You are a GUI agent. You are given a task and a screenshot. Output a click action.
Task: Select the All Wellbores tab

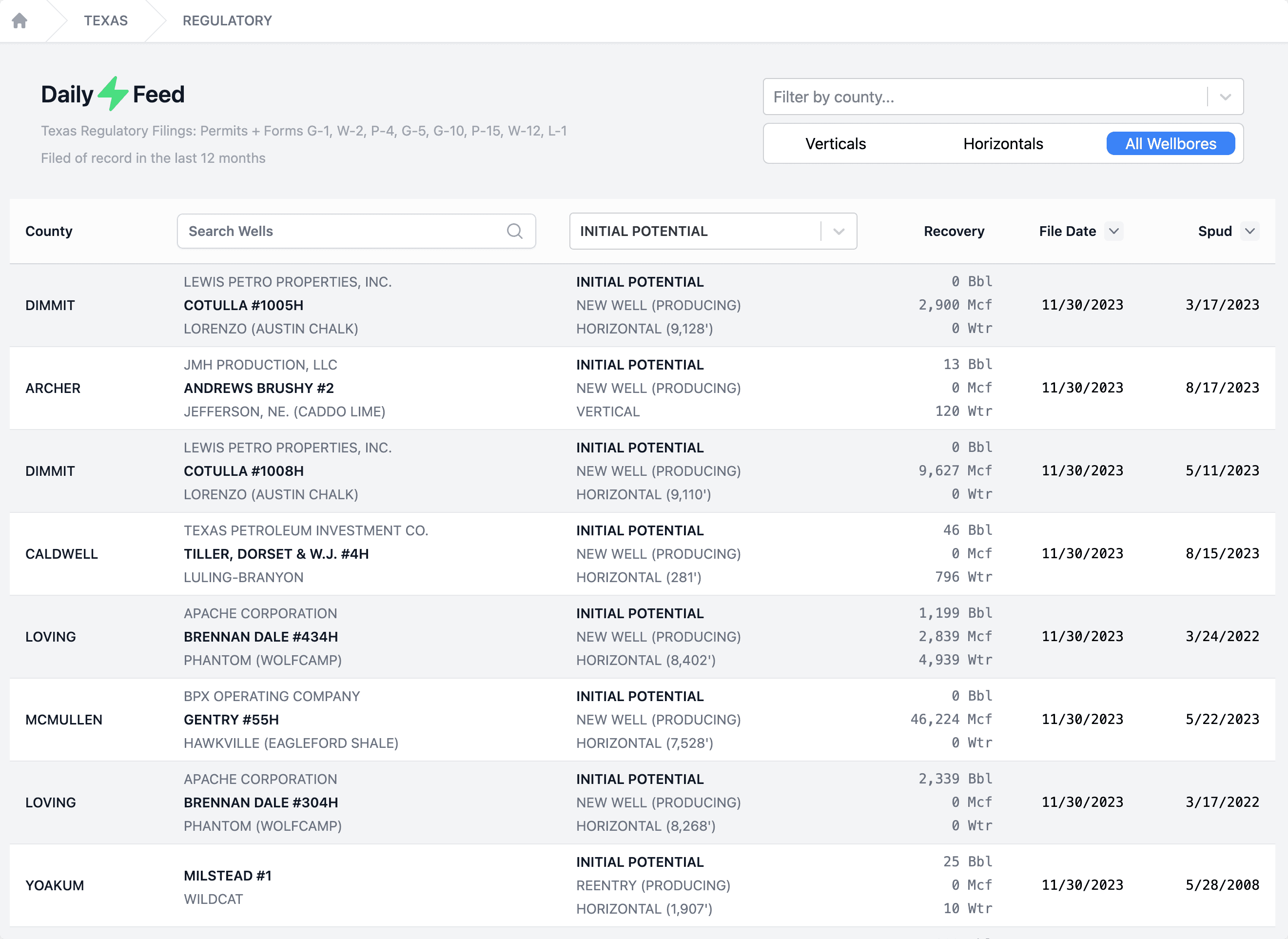(x=1171, y=144)
